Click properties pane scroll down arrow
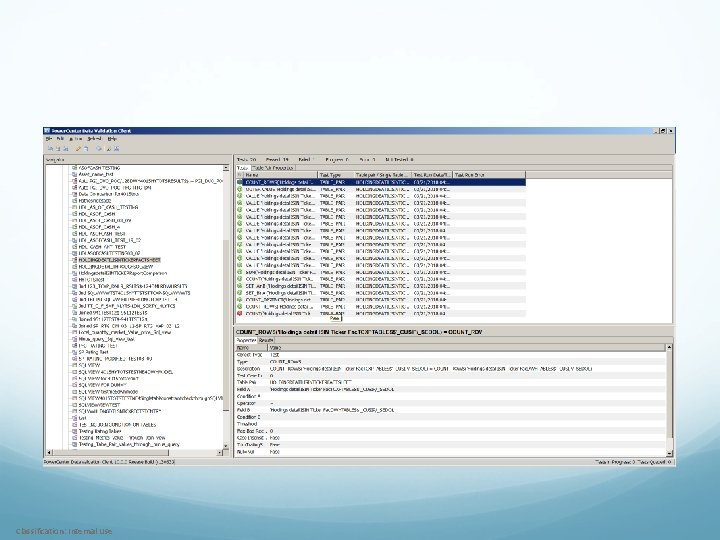This screenshot has width=720, height=540. pyautogui.click(x=669, y=452)
